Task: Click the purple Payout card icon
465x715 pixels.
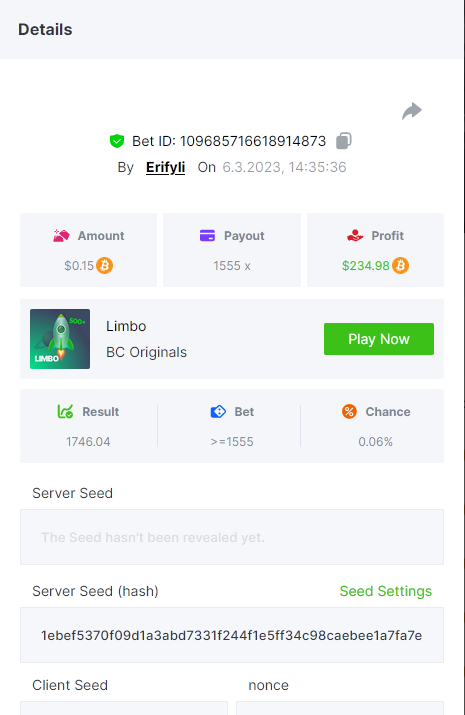Action: point(207,235)
